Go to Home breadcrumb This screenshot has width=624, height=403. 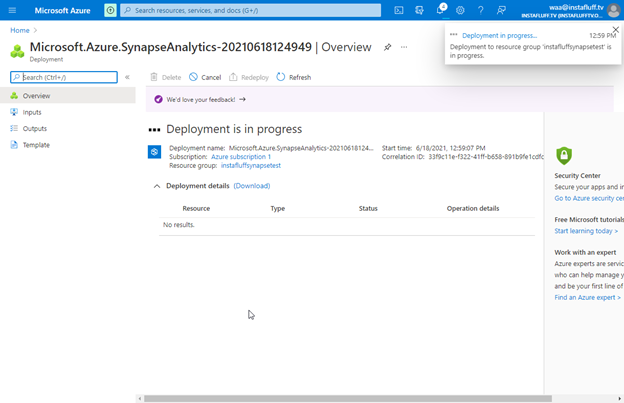point(20,30)
